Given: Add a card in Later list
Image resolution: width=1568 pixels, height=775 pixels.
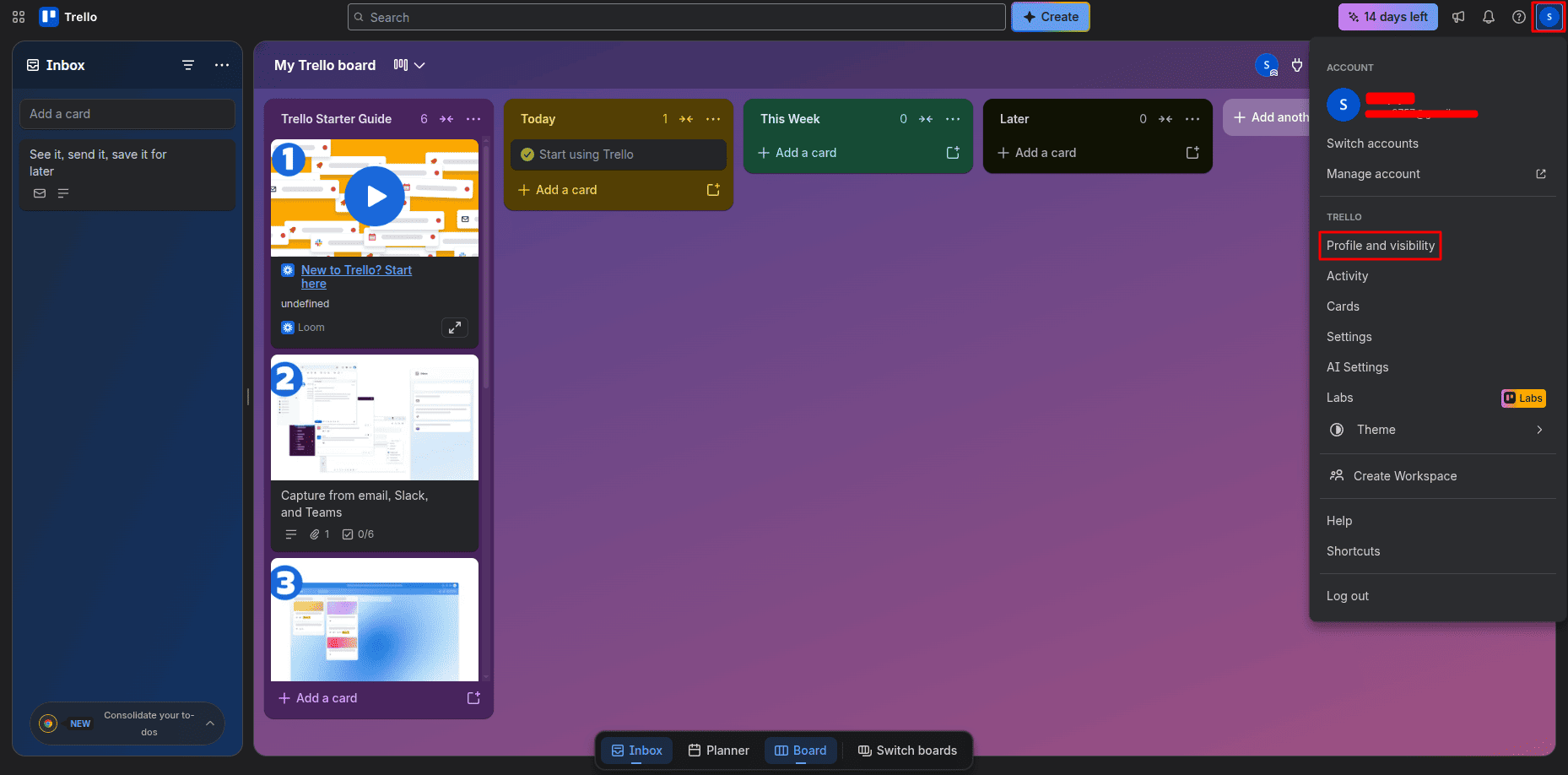Looking at the screenshot, I should [x=1037, y=153].
